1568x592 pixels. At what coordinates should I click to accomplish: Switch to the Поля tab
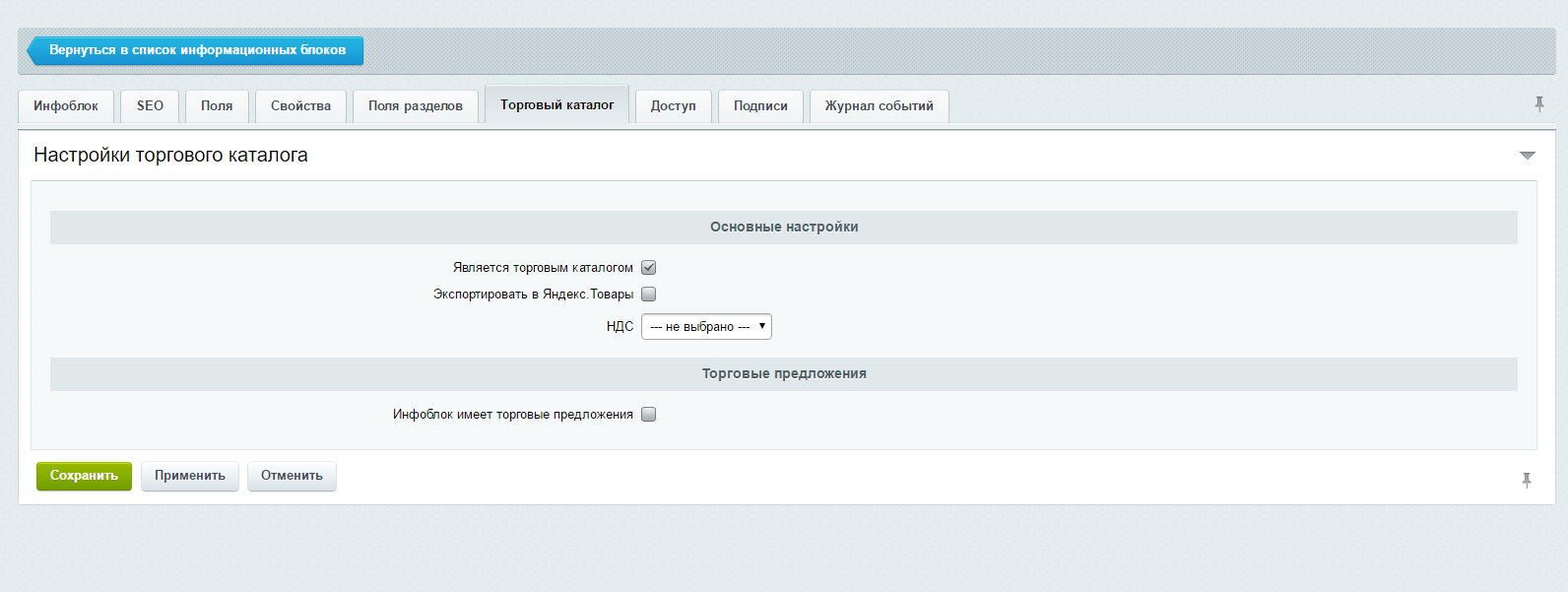(x=217, y=106)
